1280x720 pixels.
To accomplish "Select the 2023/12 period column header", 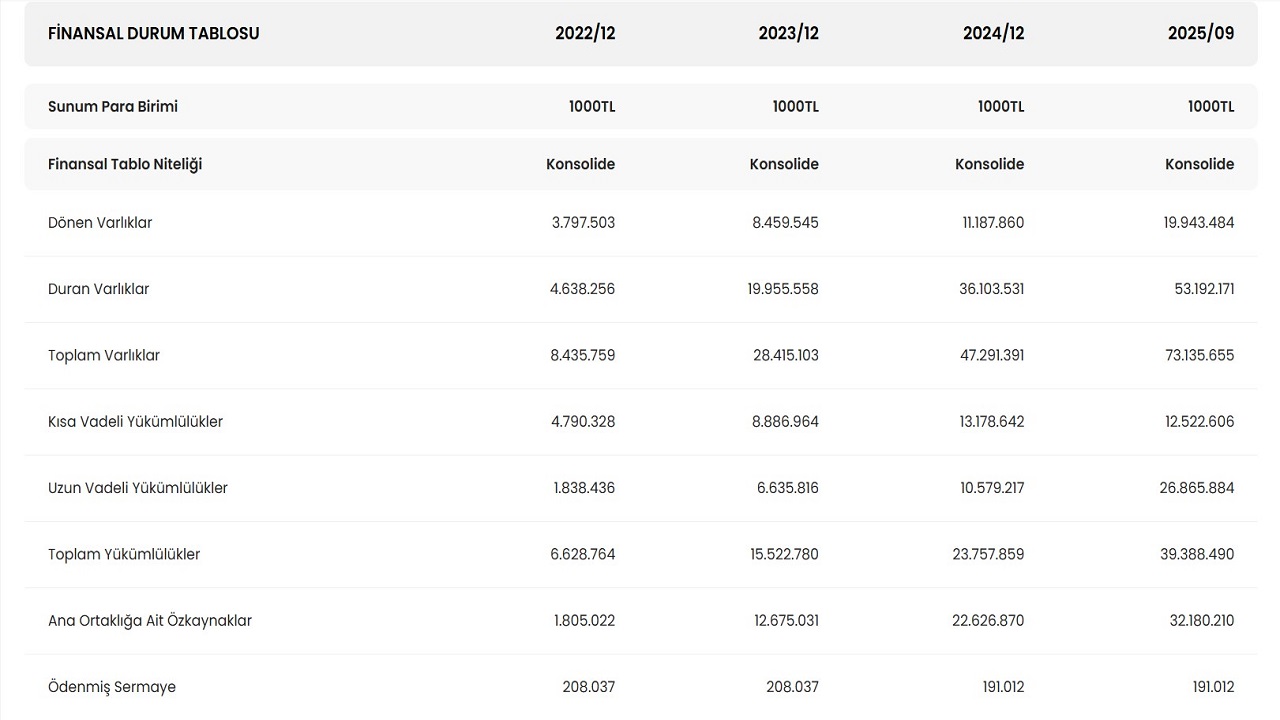I will pyautogui.click(x=788, y=33).
